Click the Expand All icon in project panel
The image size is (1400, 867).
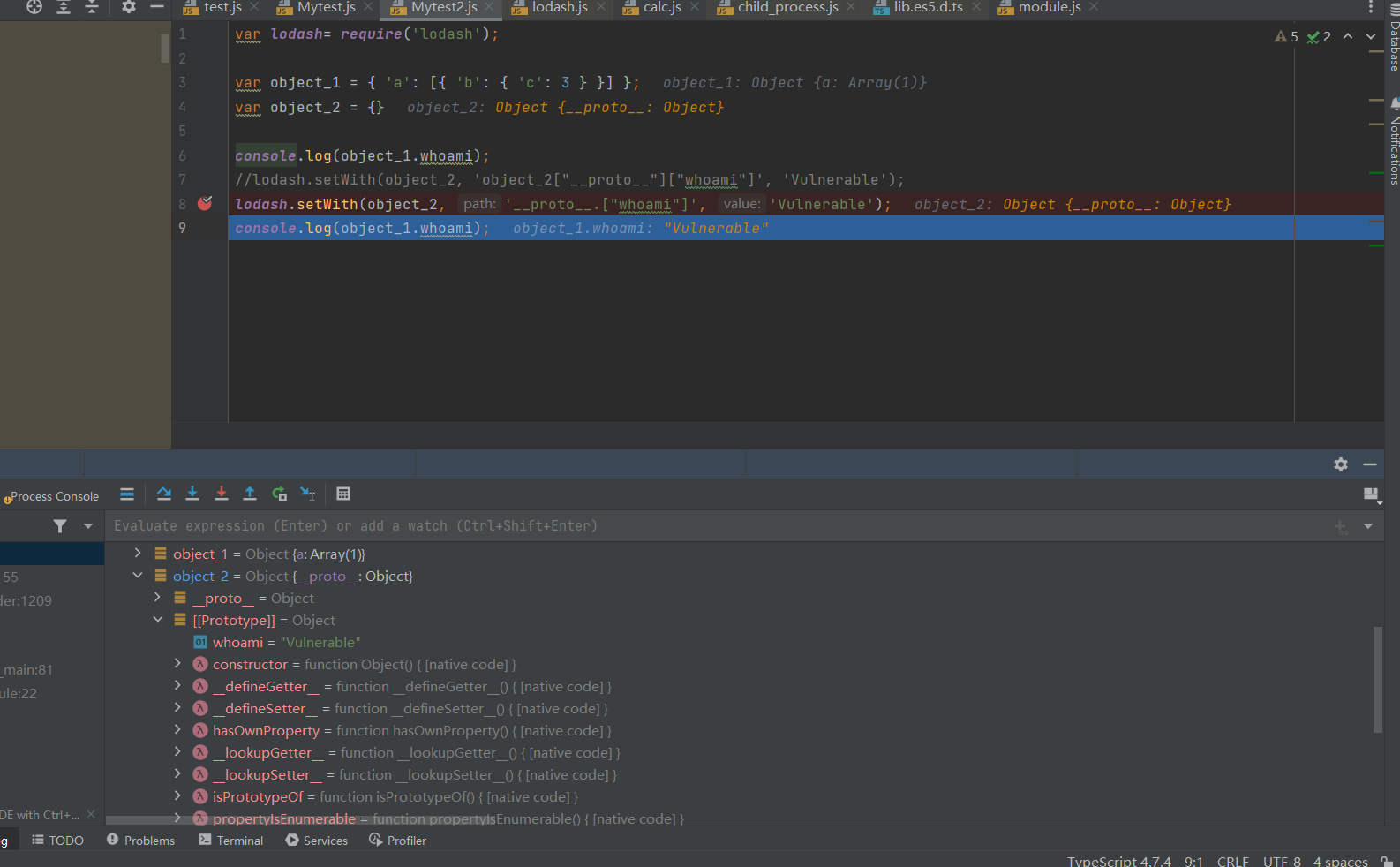(x=64, y=7)
